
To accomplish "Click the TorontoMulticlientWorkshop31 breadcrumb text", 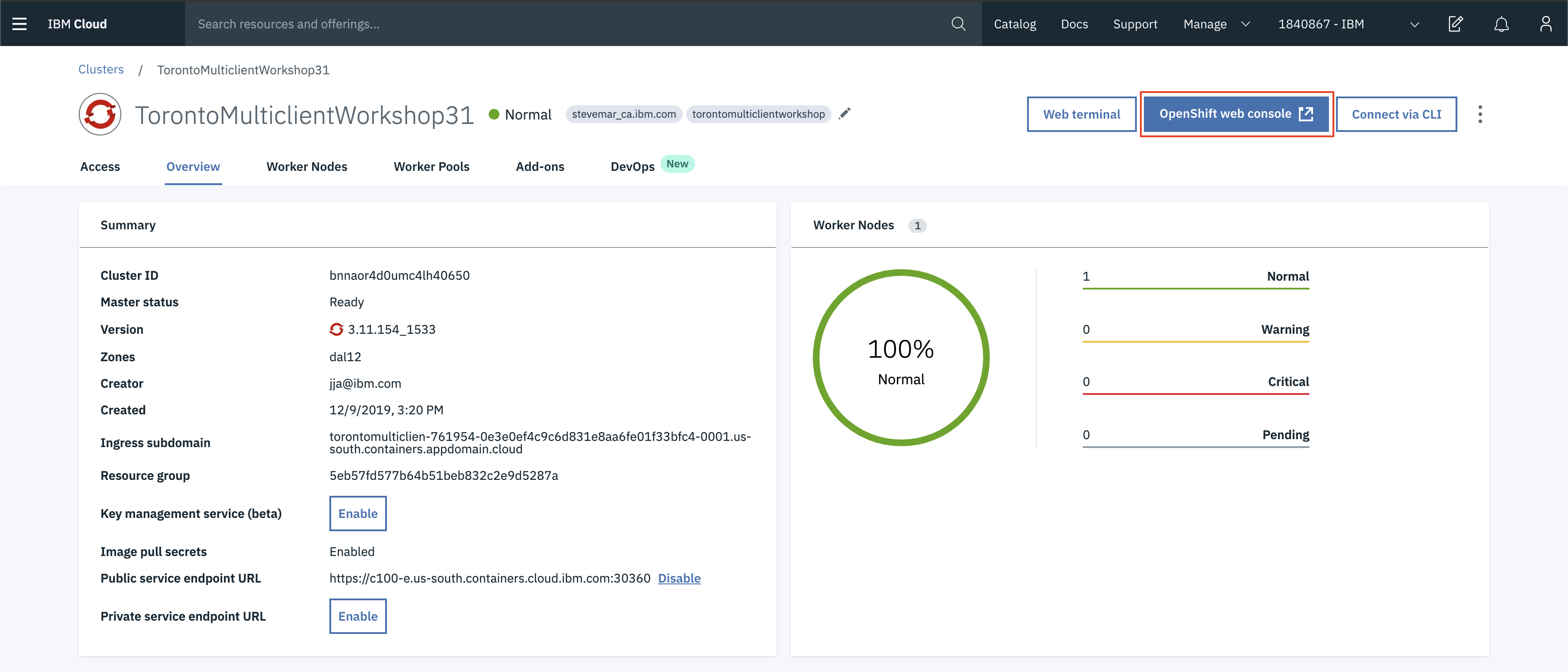I will [x=243, y=70].
